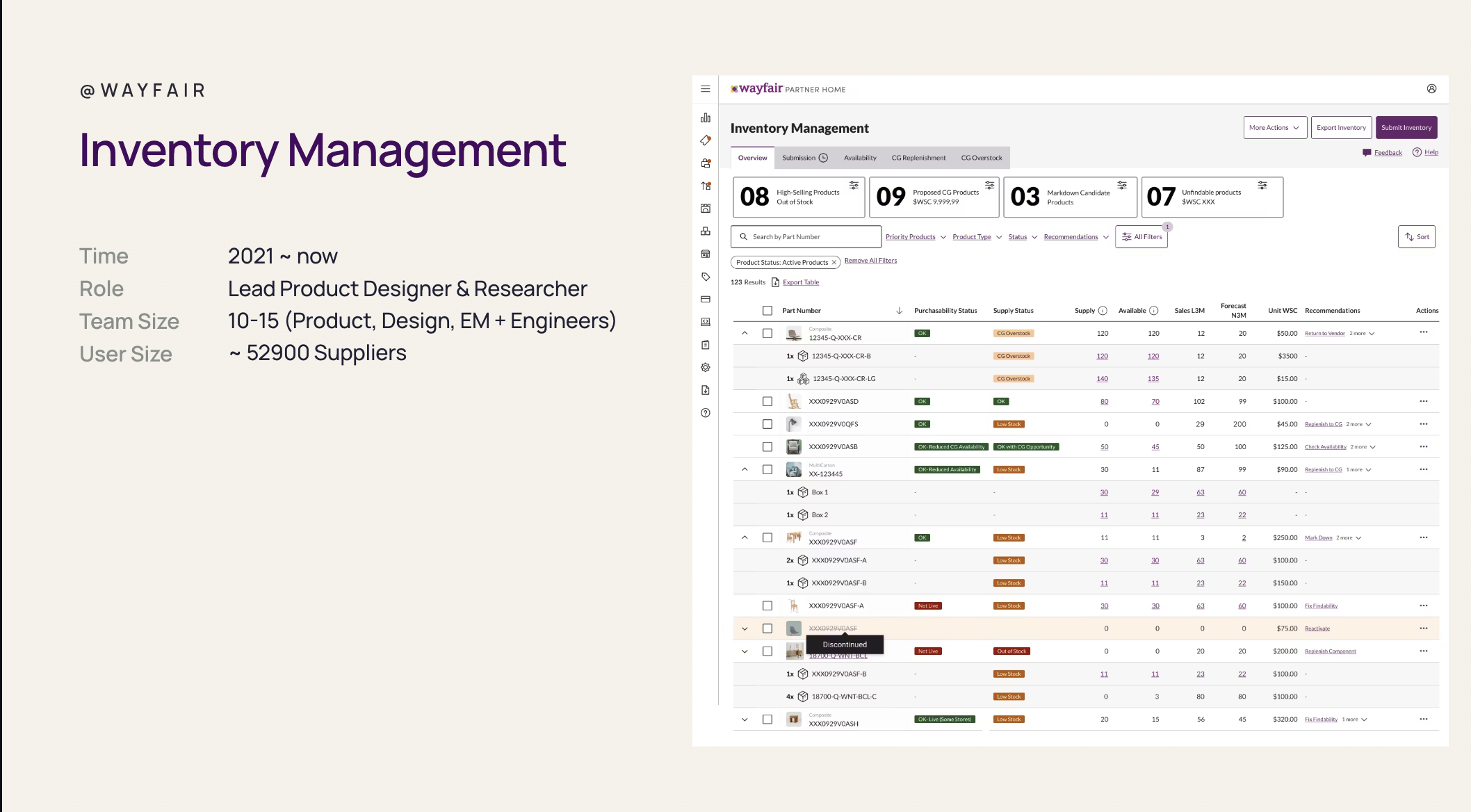The width and height of the screenshot is (1471, 812).
Task: Check the XXX0929V0ASB row checkbox
Action: click(x=767, y=447)
